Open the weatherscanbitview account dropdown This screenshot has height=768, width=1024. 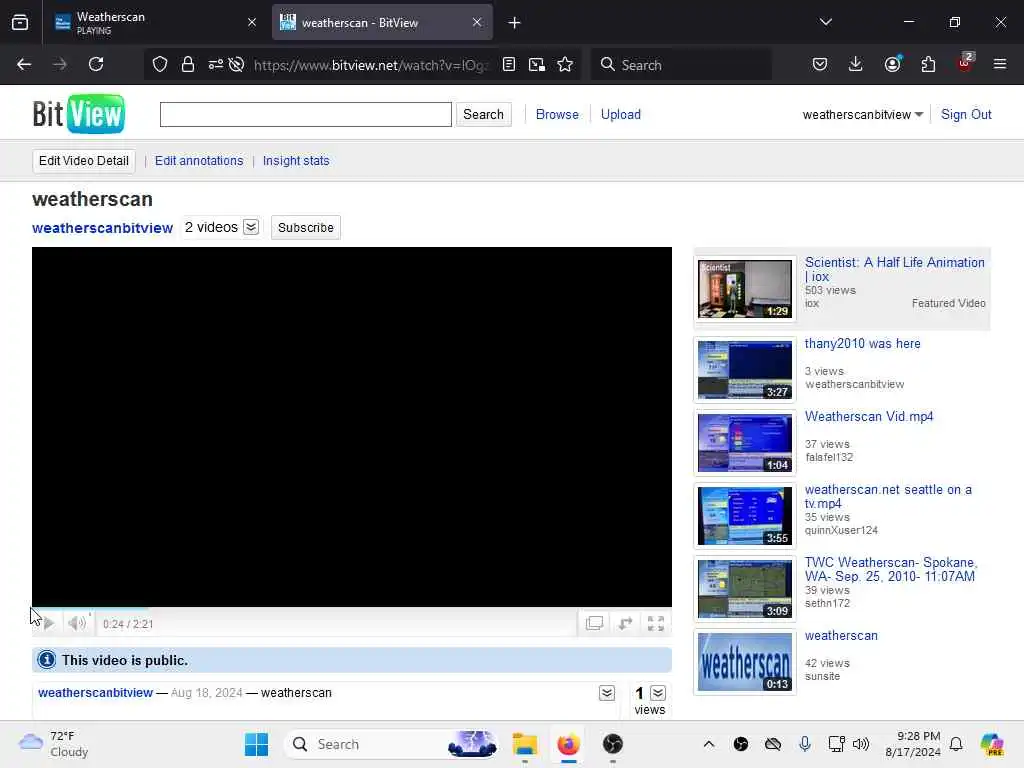[x=862, y=114]
